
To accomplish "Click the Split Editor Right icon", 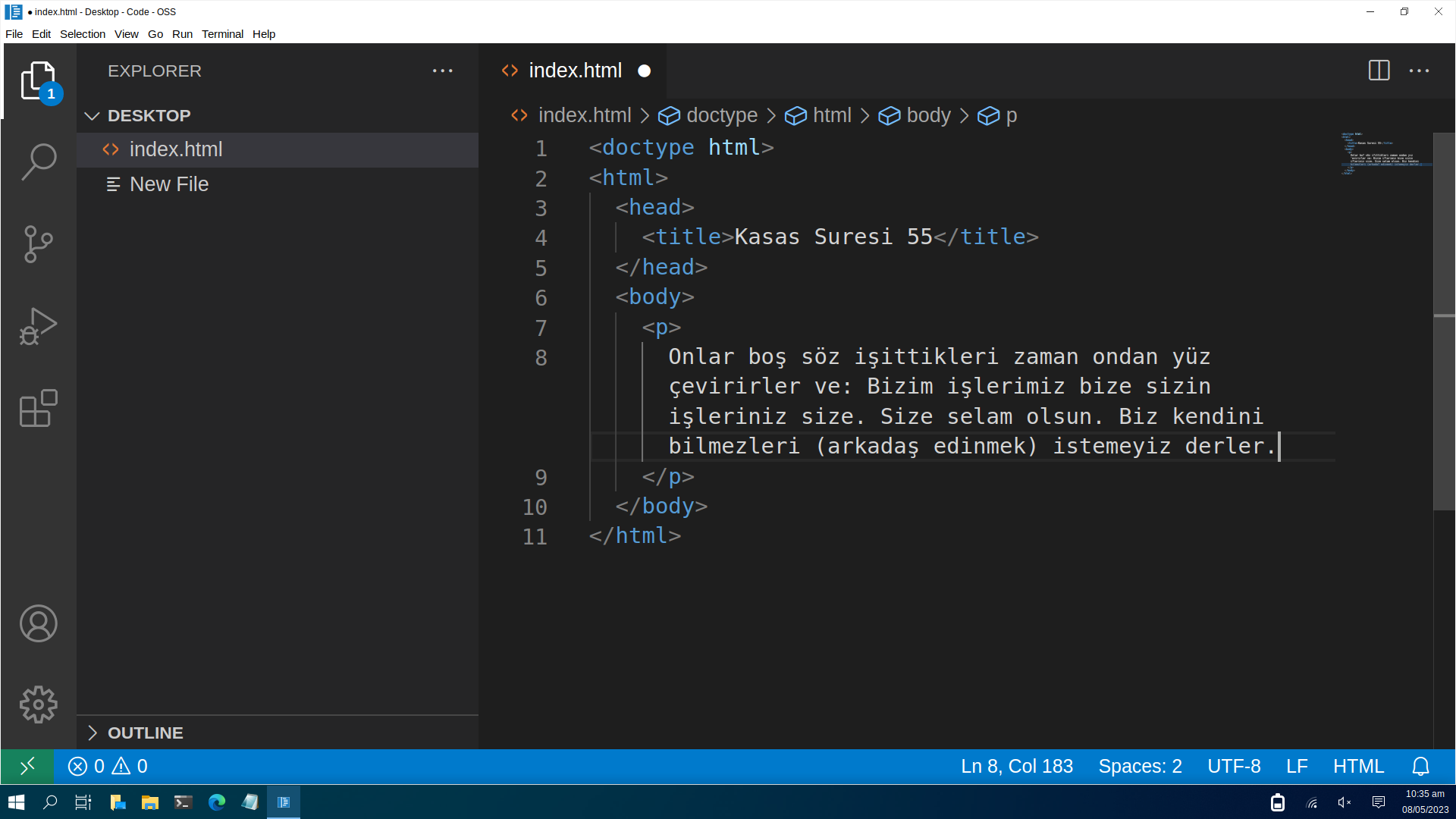I will pos(1379,71).
